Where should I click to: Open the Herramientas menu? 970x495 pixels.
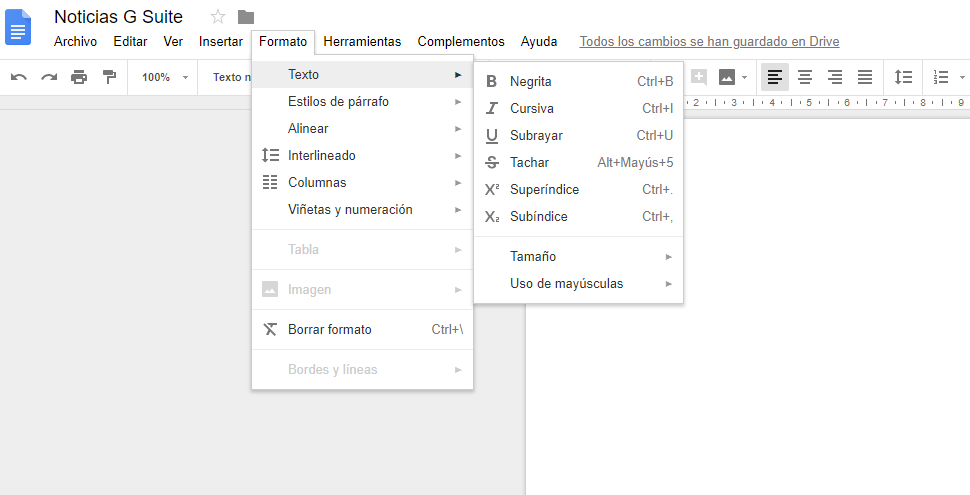click(362, 41)
